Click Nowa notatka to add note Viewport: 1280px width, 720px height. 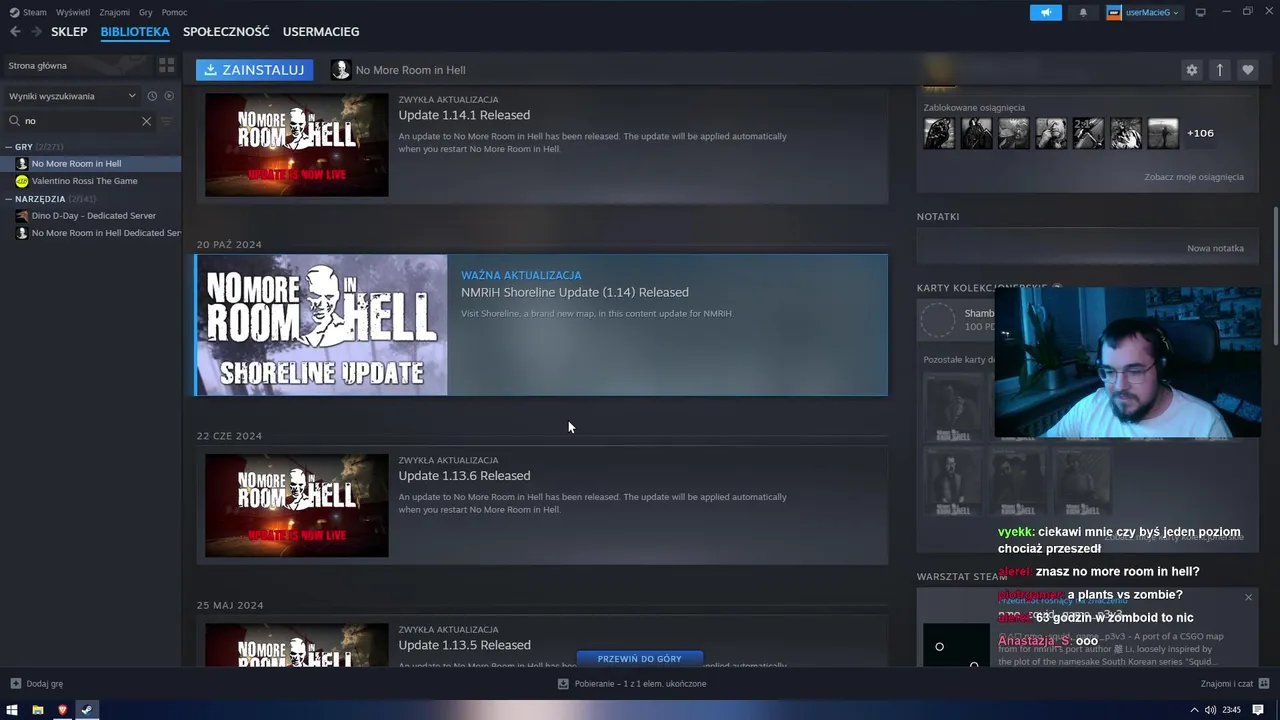(1215, 248)
